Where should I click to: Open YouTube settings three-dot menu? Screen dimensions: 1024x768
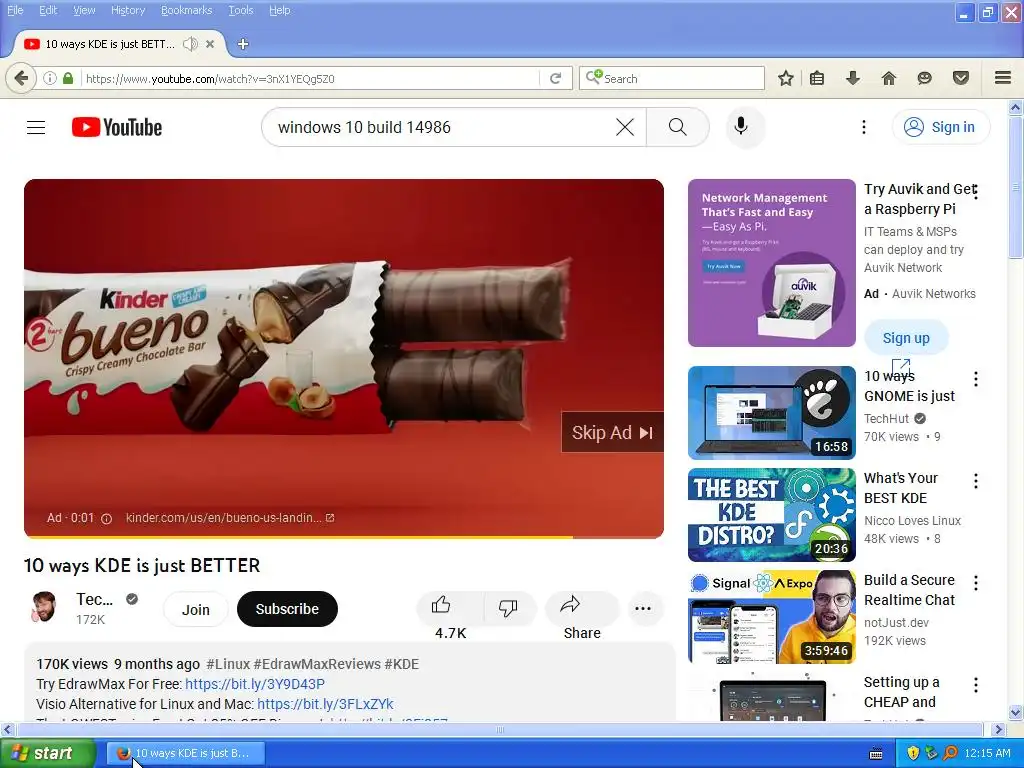click(863, 127)
